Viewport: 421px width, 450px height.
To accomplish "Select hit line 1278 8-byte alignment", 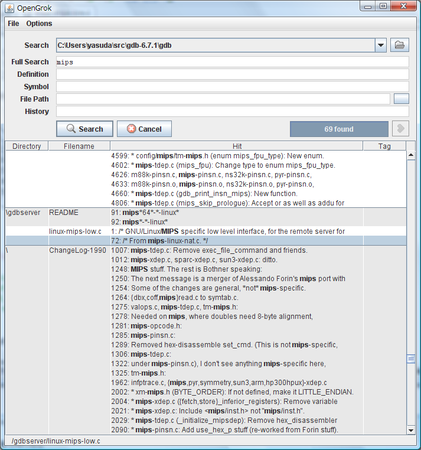I will 212,316.
